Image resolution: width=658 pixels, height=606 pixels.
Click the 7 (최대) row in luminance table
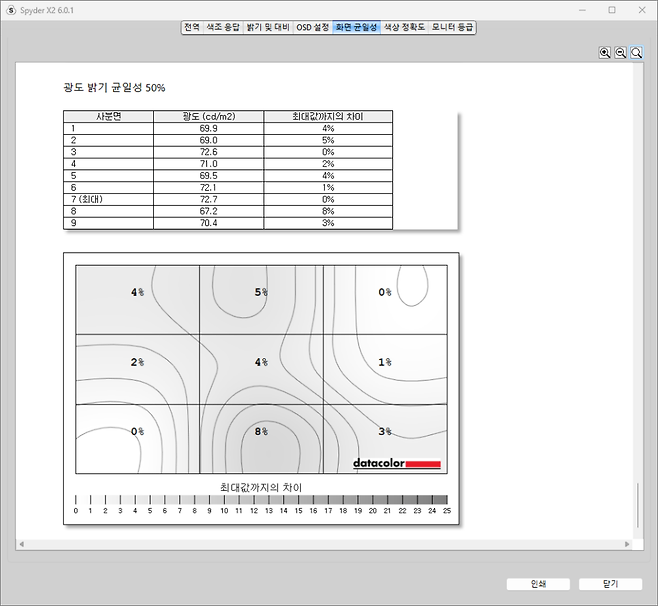[227, 200]
